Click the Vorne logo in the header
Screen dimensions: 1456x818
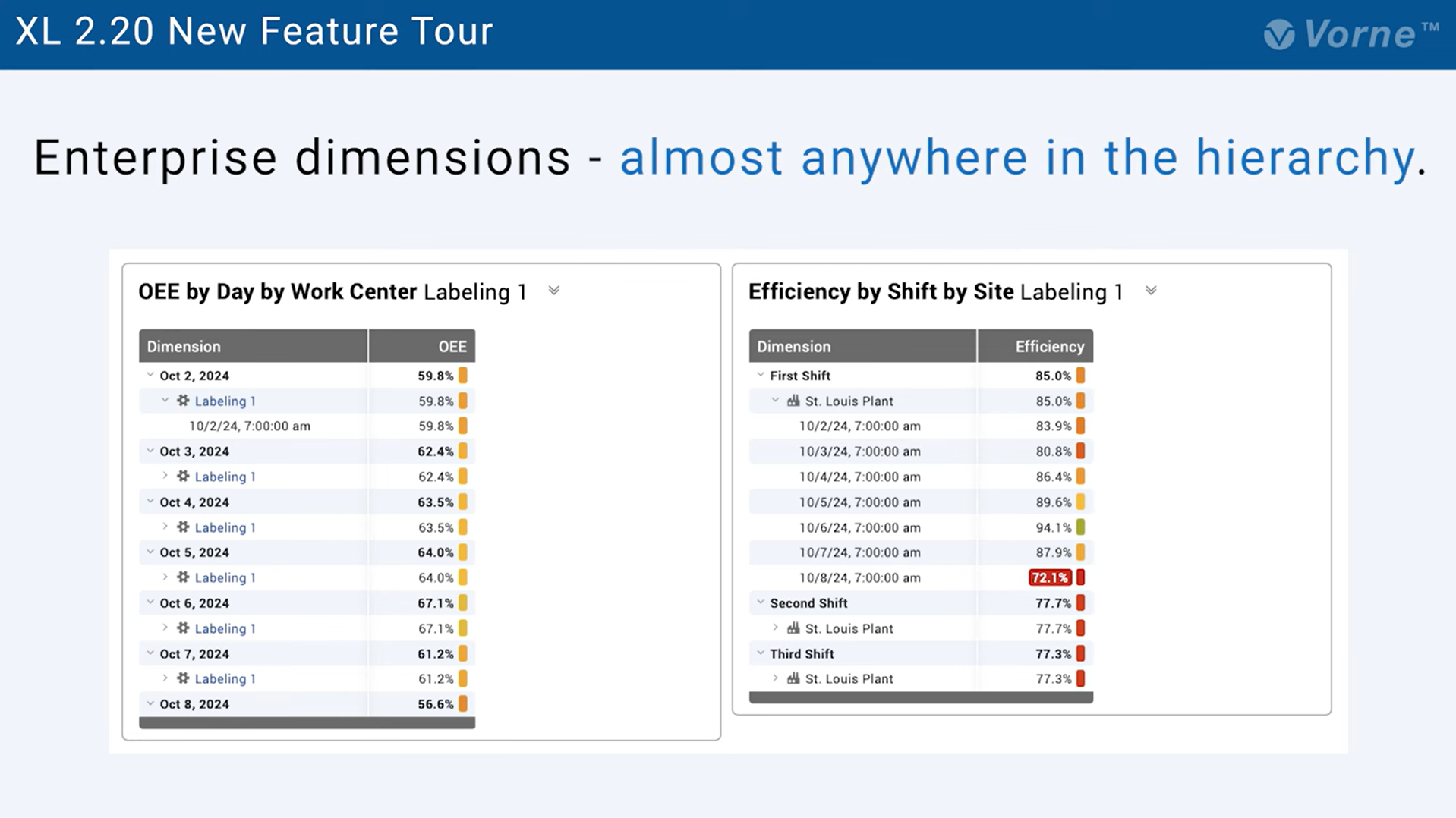pyautogui.click(x=1350, y=34)
